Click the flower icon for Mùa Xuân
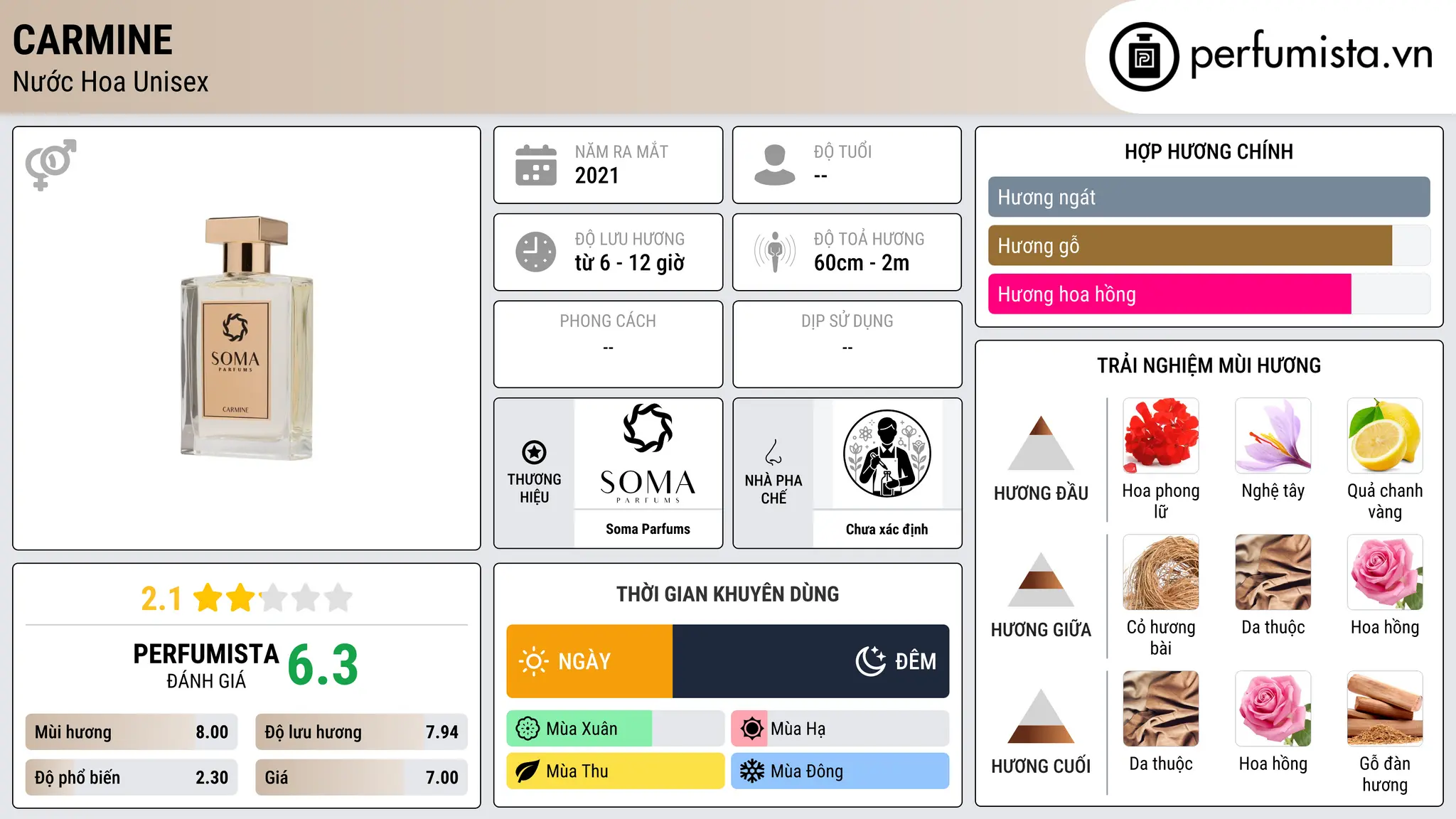The height and width of the screenshot is (819, 1456). click(x=527, y=729)
